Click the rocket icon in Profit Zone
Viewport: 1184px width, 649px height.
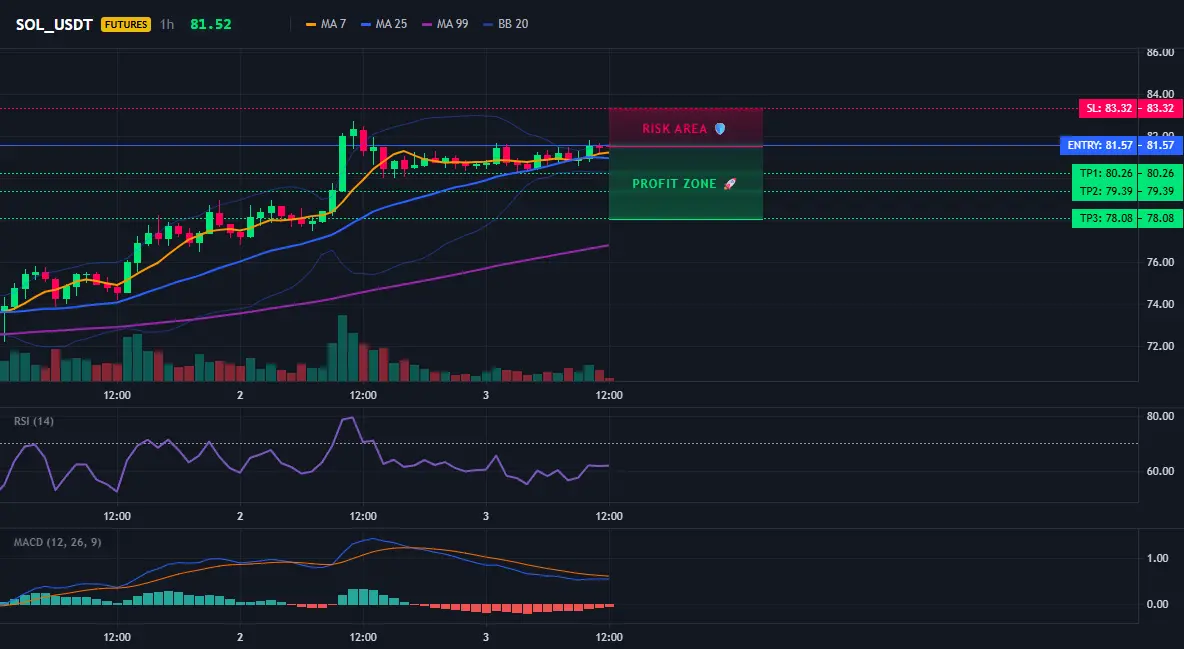pyautogui.click(x=729, y=184)
